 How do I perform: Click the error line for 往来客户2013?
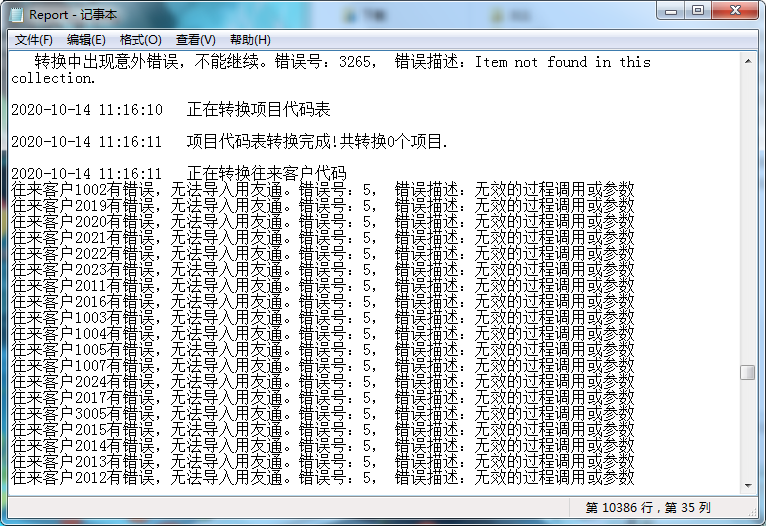(322, 462)
